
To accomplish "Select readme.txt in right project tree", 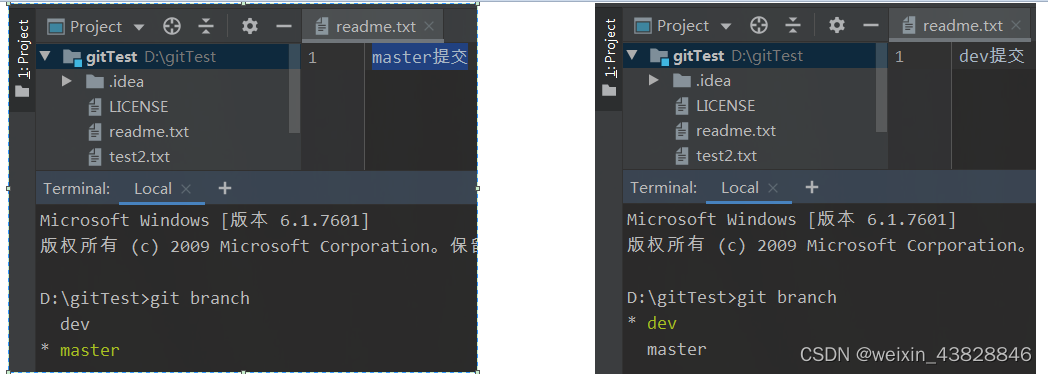I will tap(725, 130).
